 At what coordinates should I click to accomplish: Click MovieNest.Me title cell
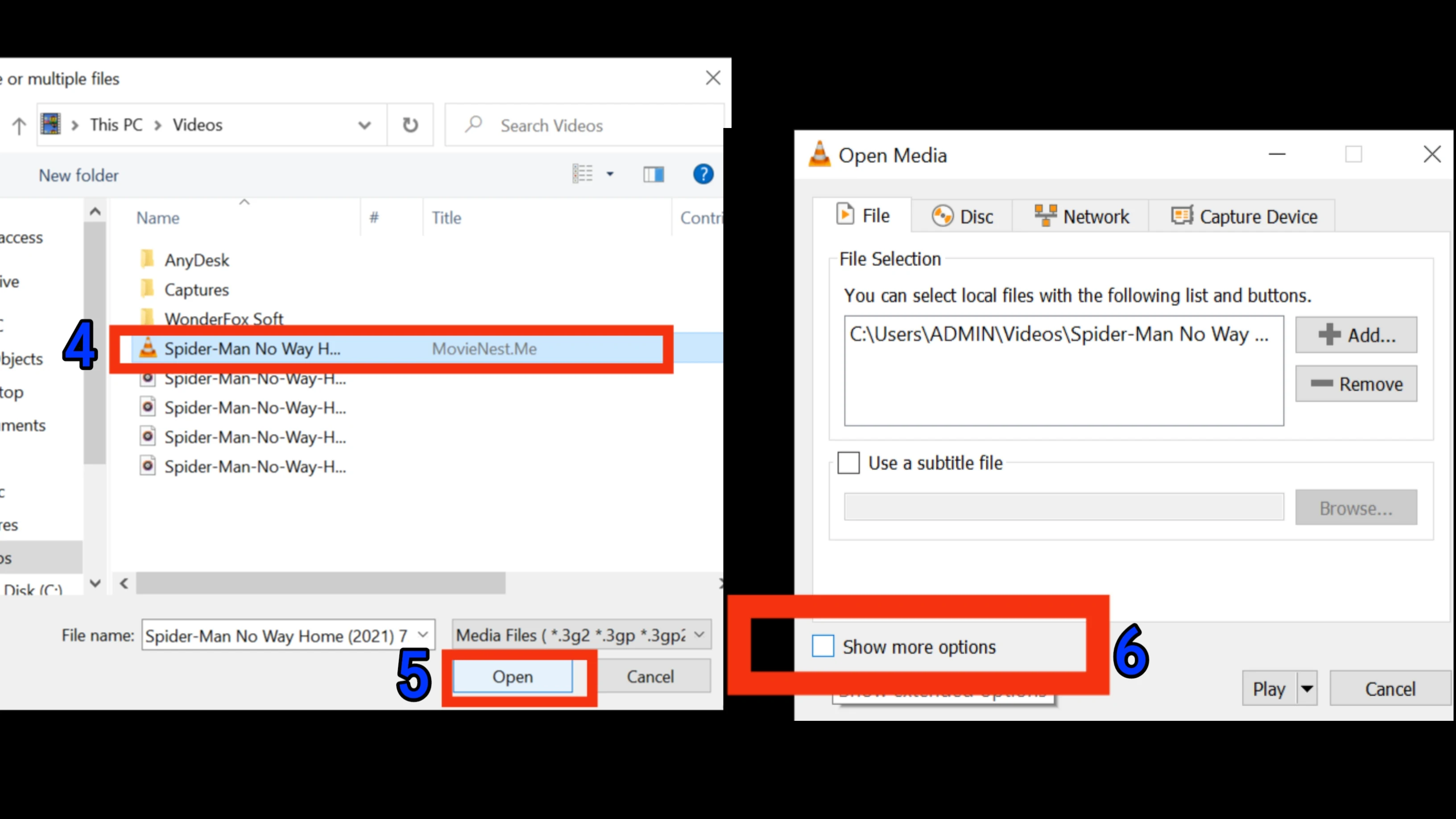(484, 349)
